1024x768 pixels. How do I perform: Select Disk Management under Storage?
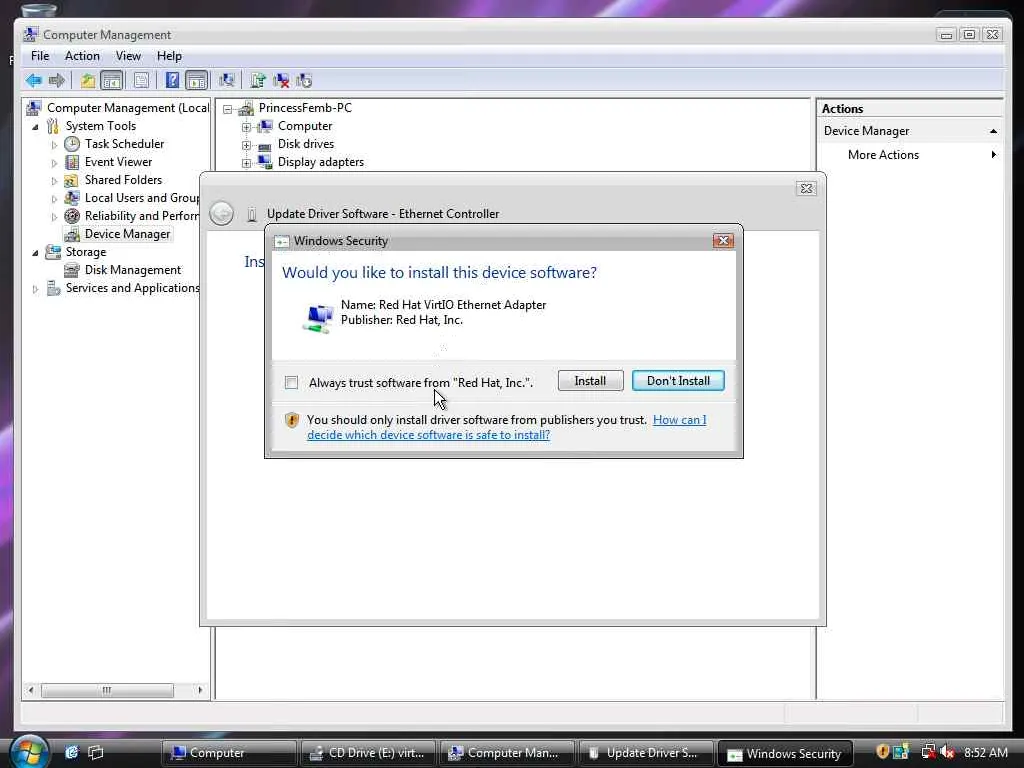[133, 270]
